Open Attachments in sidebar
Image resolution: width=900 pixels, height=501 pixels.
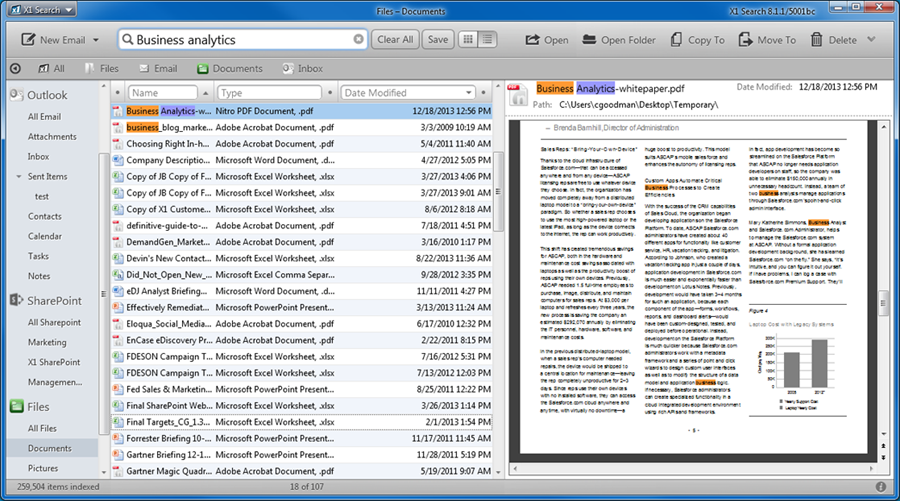click(x=52, y=137)
